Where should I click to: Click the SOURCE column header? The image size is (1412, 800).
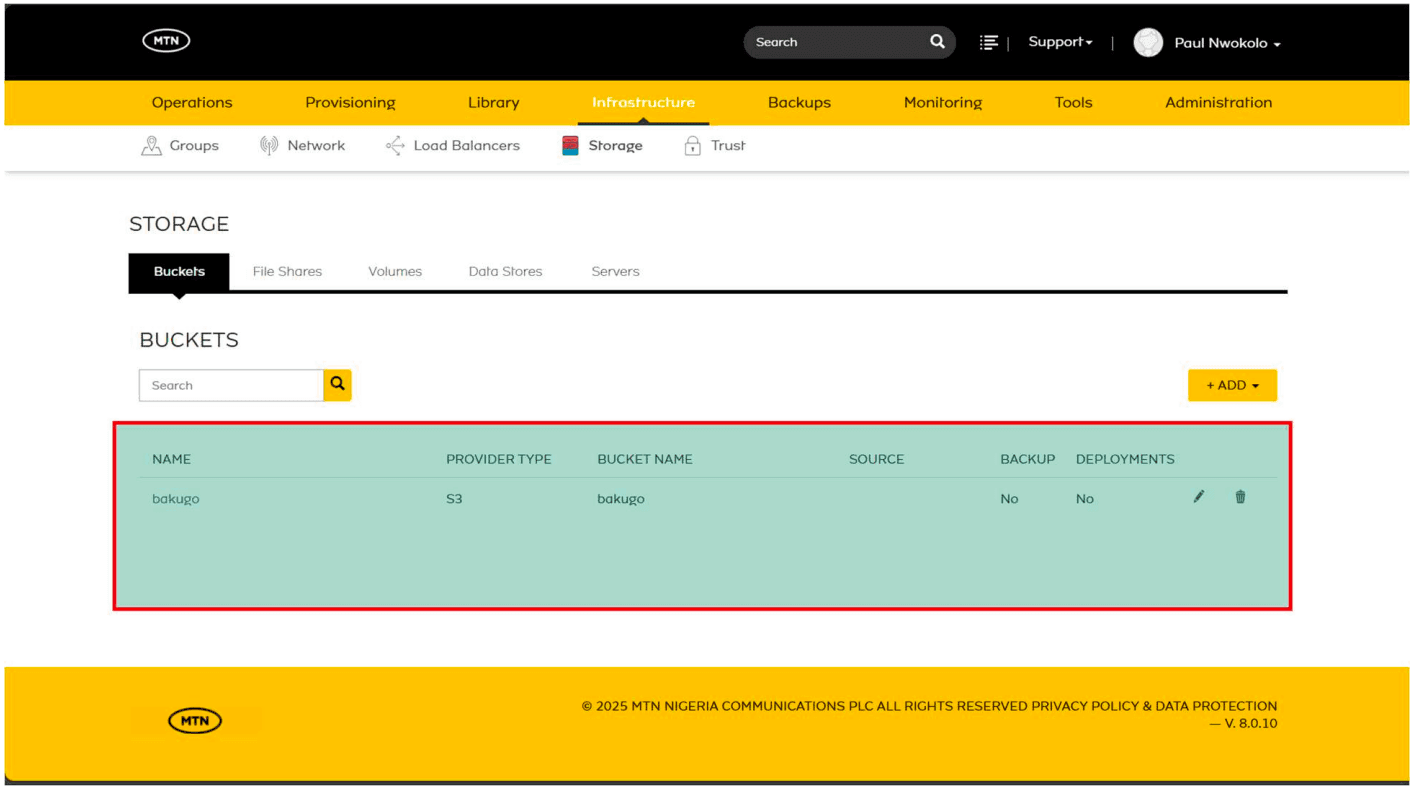[876, 459]
